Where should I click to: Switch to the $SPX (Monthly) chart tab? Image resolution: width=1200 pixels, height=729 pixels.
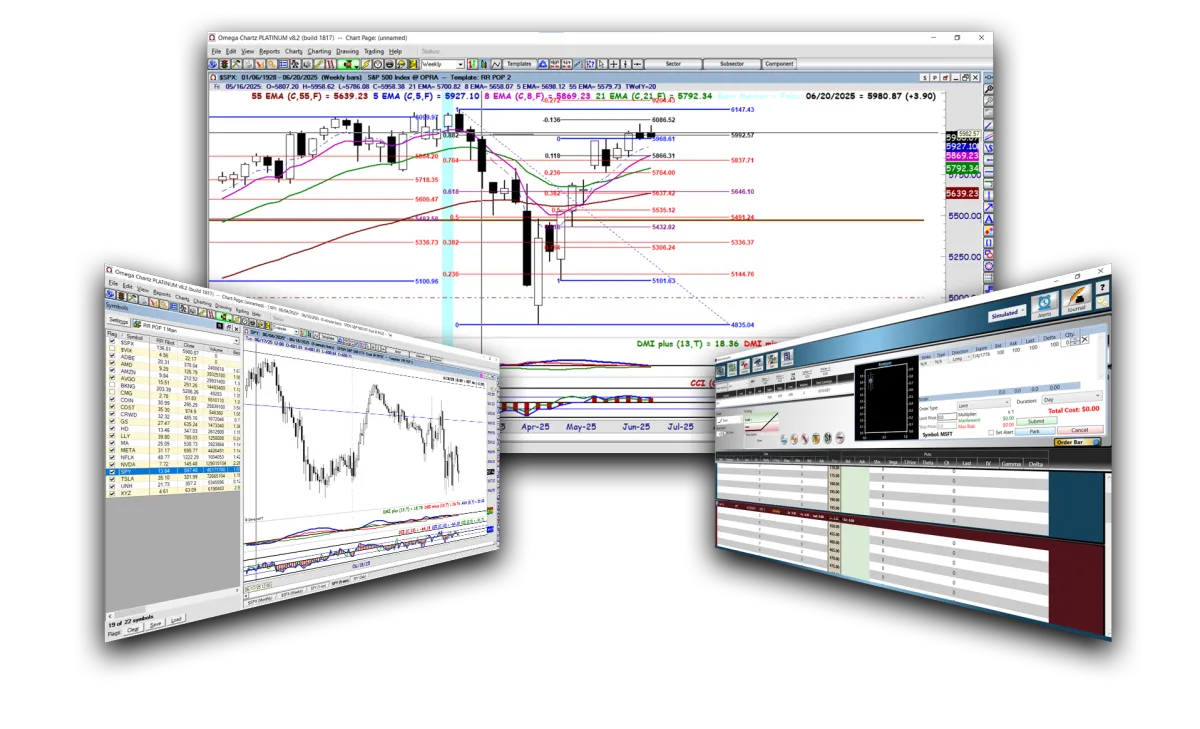point(261,600)
